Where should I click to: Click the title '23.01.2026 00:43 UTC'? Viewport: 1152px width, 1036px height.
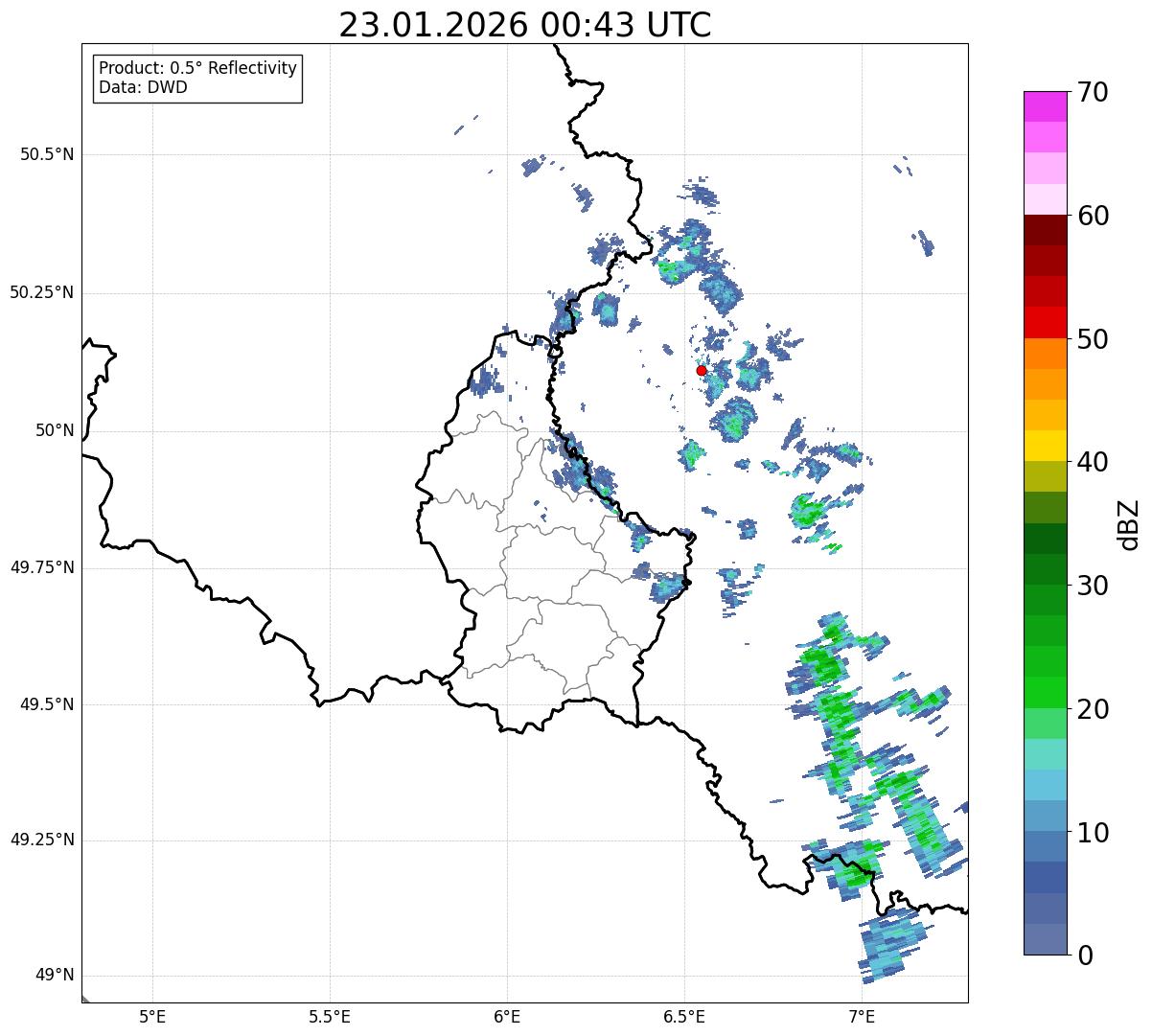coord(525,25)
